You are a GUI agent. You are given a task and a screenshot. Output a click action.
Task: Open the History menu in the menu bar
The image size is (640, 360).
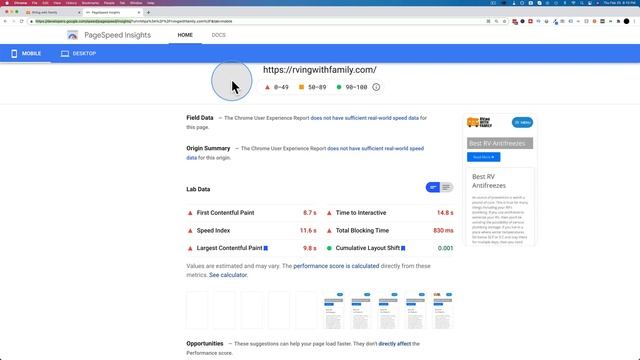coord(71,3)
